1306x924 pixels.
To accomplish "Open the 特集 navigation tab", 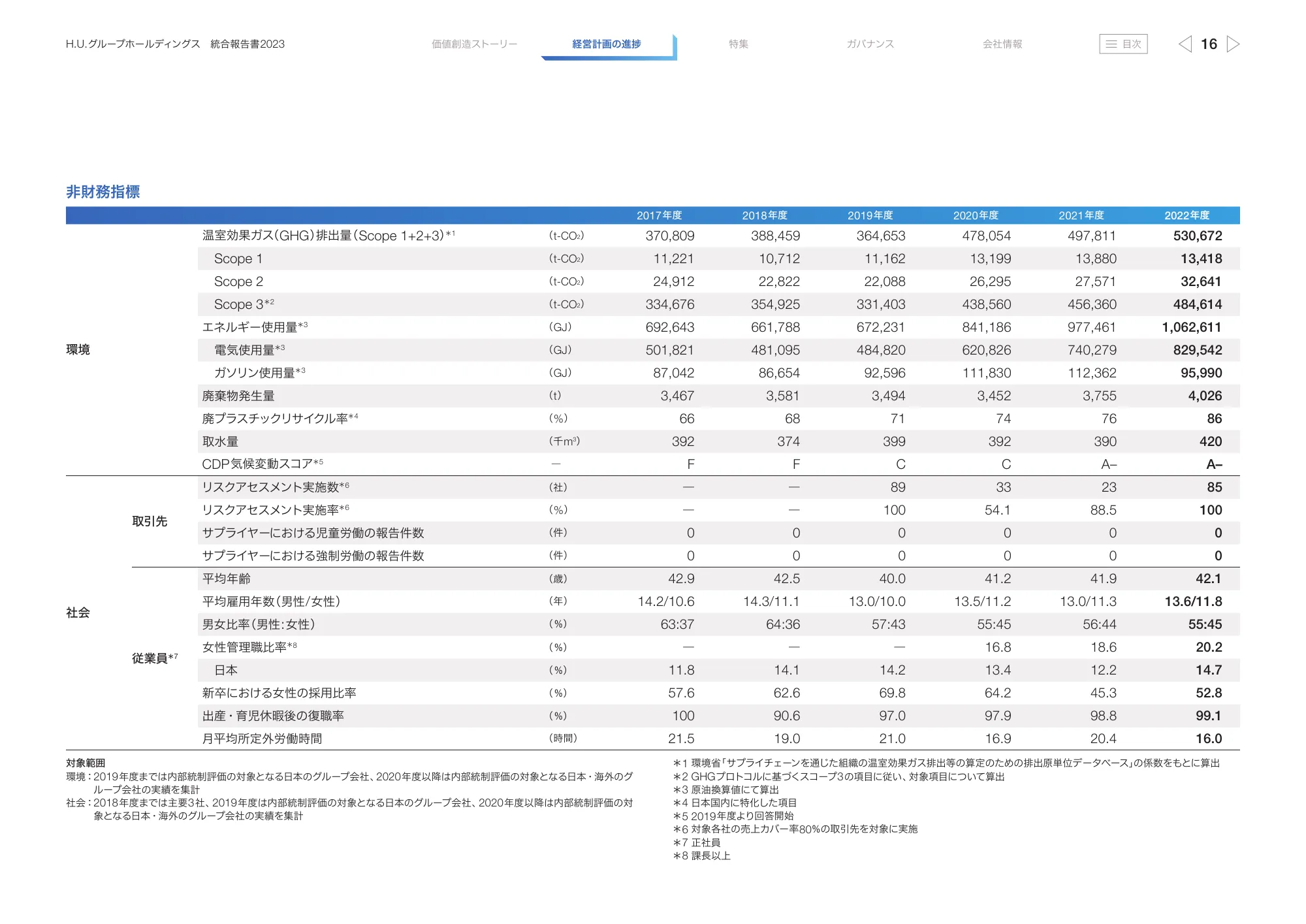I will tap(739, 44).
